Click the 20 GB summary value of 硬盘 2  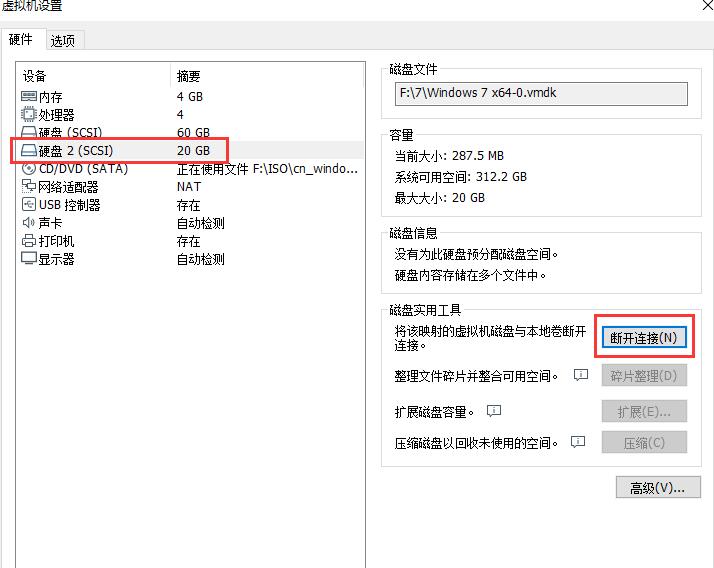tap(194, 151)
